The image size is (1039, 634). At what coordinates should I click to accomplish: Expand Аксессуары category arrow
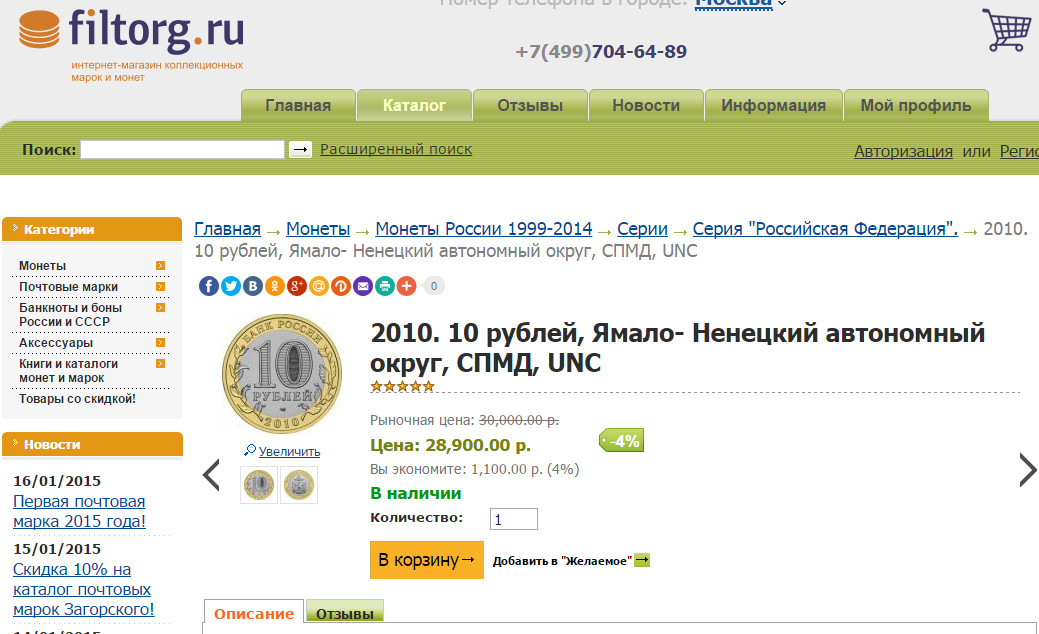click(x=160, y=343)
